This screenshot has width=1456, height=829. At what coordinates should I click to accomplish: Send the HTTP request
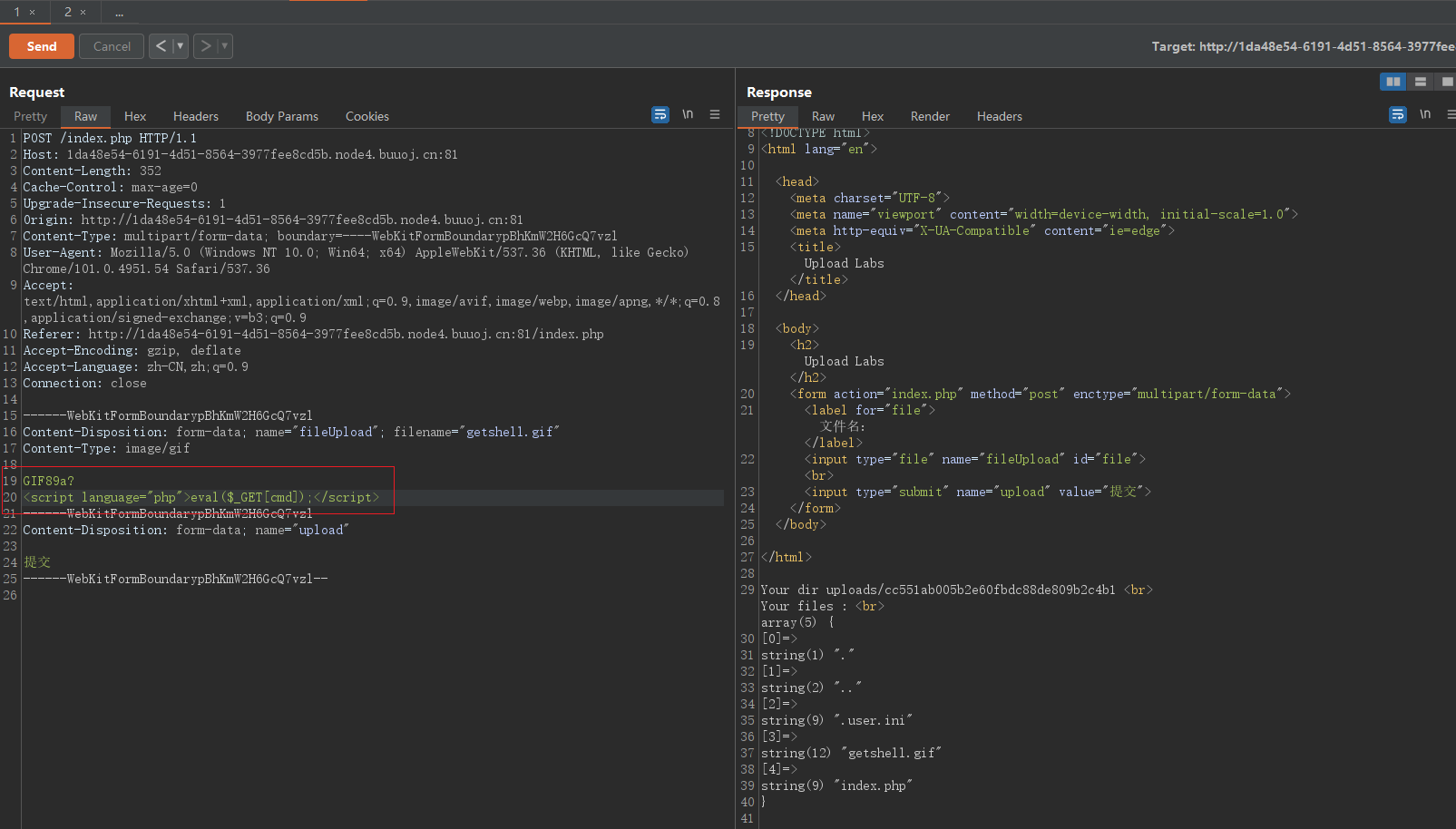[x=42, y=46]
